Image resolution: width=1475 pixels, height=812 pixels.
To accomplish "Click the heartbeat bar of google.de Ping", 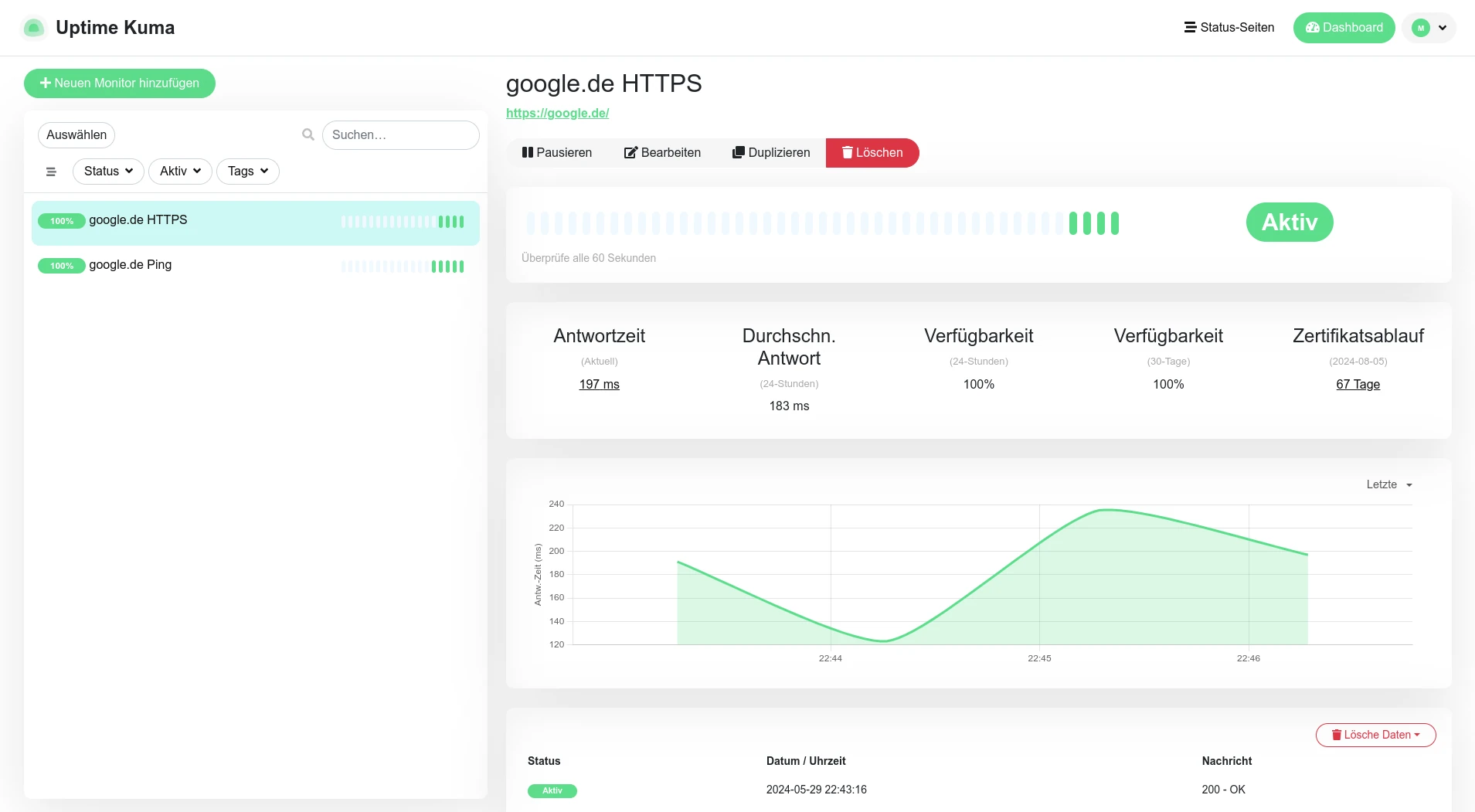I will click(403, 267).
